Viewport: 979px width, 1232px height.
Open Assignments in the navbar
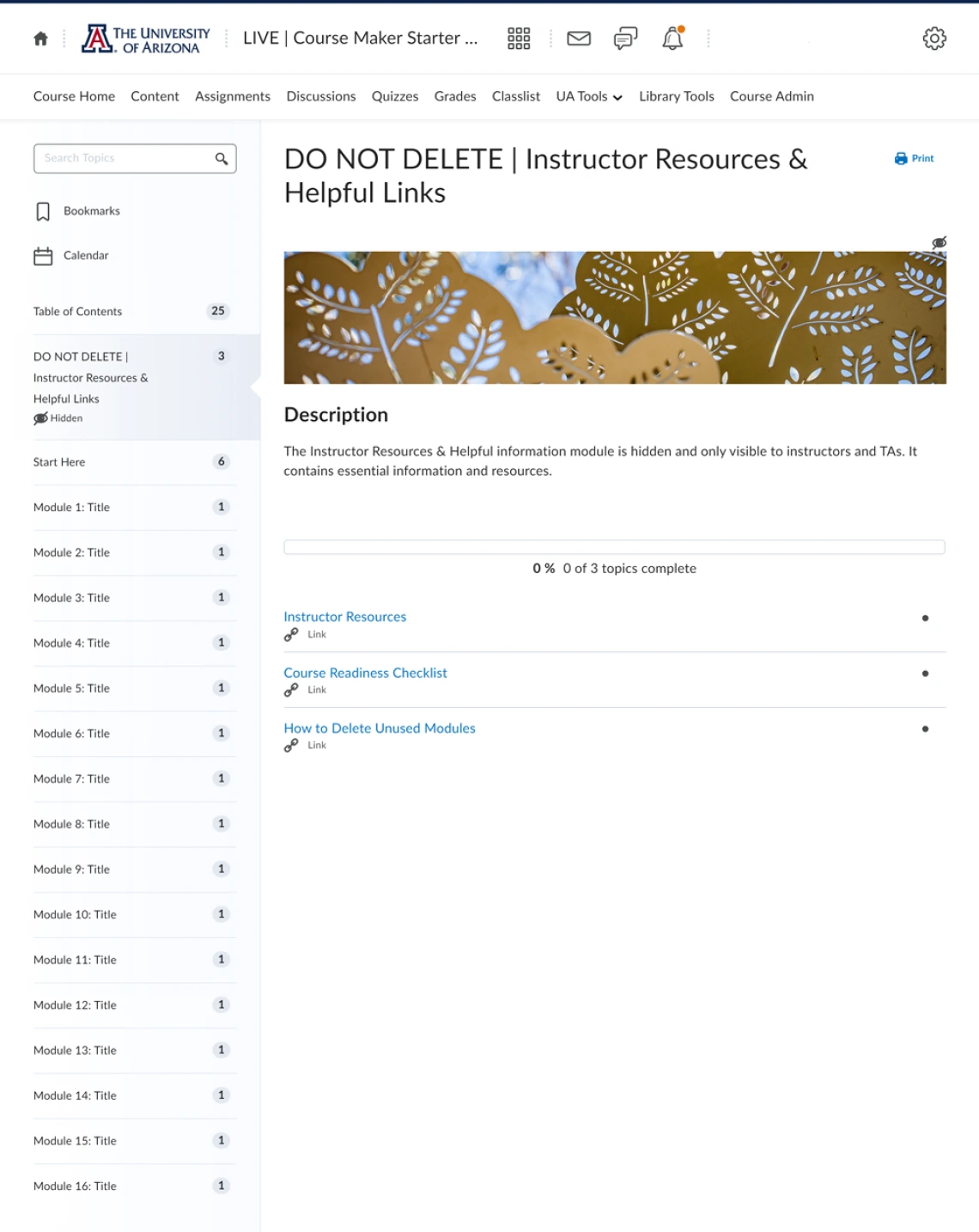[233, 96]
